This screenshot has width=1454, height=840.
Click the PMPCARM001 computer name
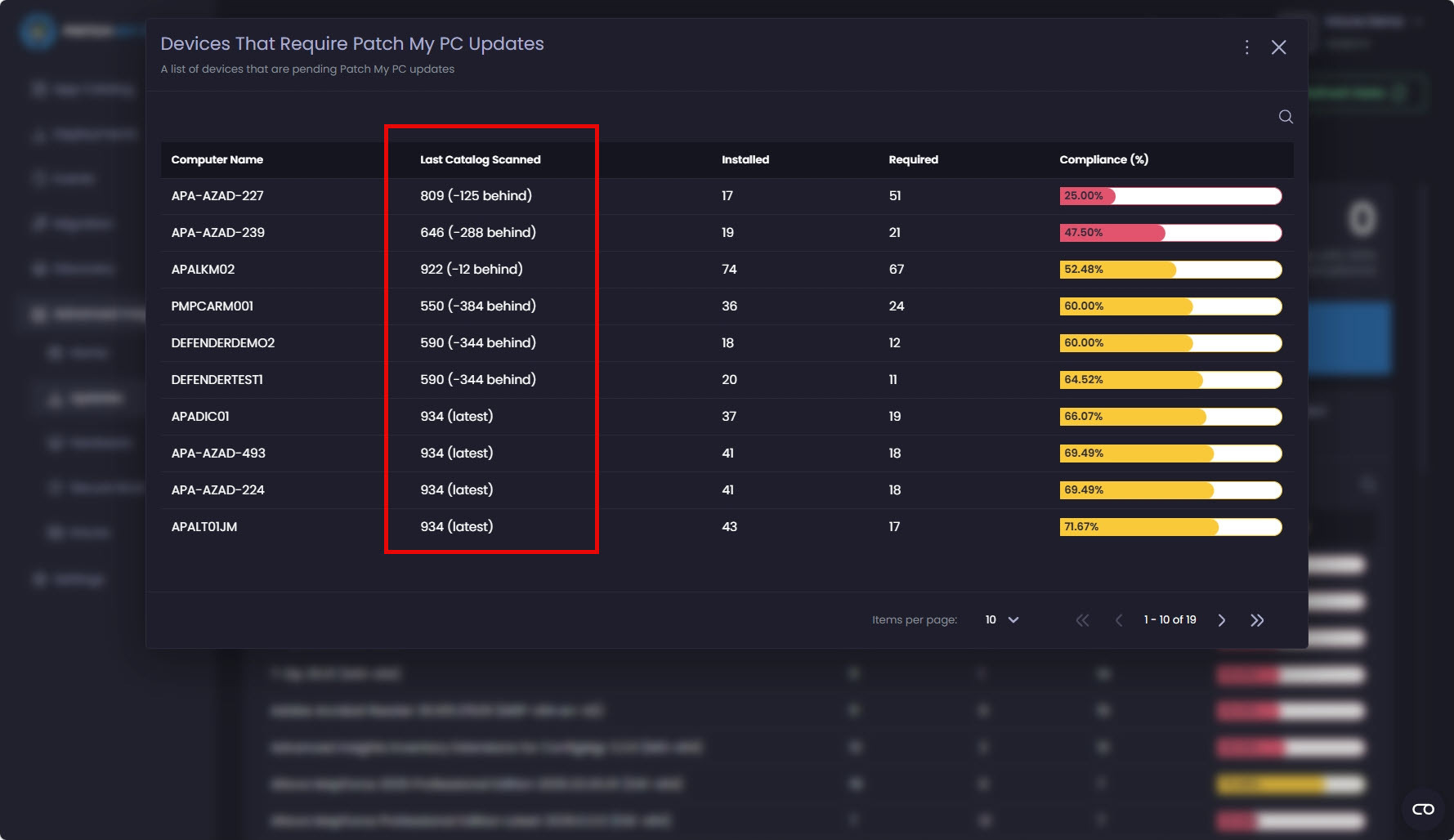pos(213,306)
